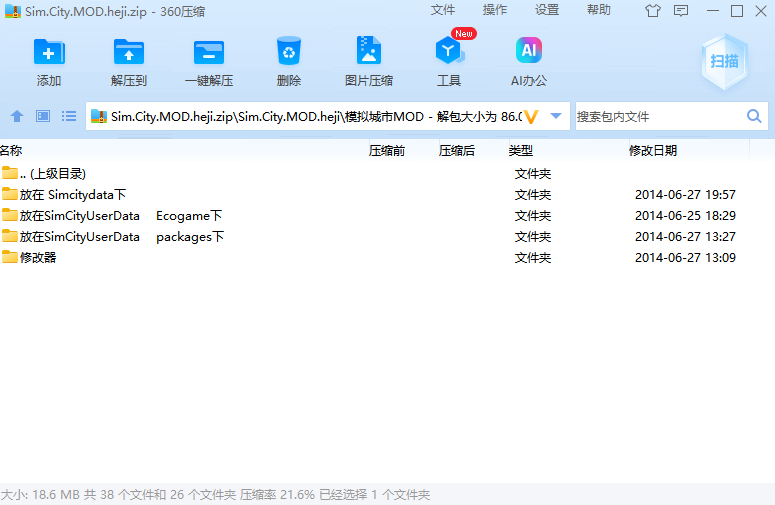Click the orange V icon in the address bar

(x=531, y=117)
